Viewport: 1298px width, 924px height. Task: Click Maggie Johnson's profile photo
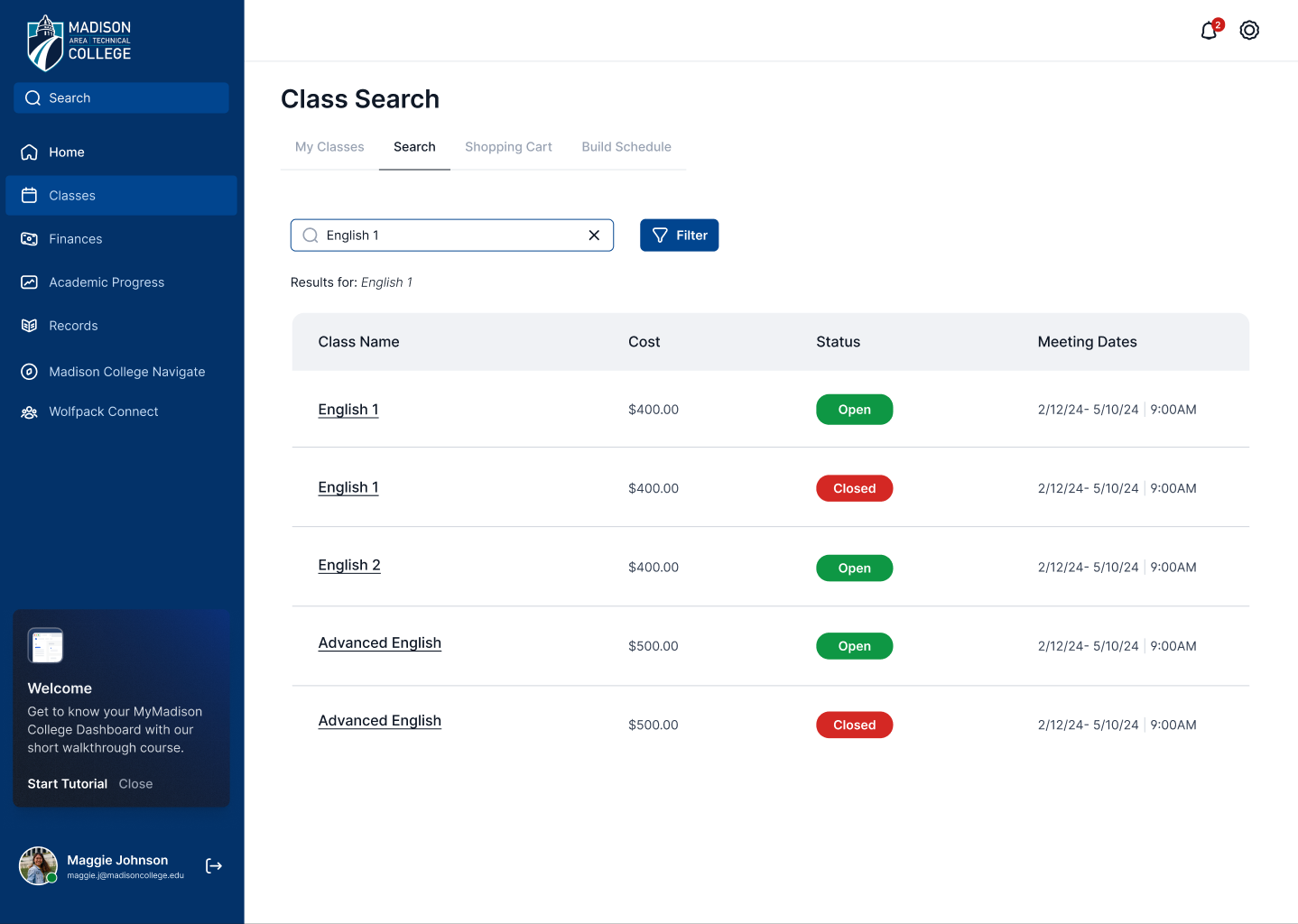coord(39,866)
